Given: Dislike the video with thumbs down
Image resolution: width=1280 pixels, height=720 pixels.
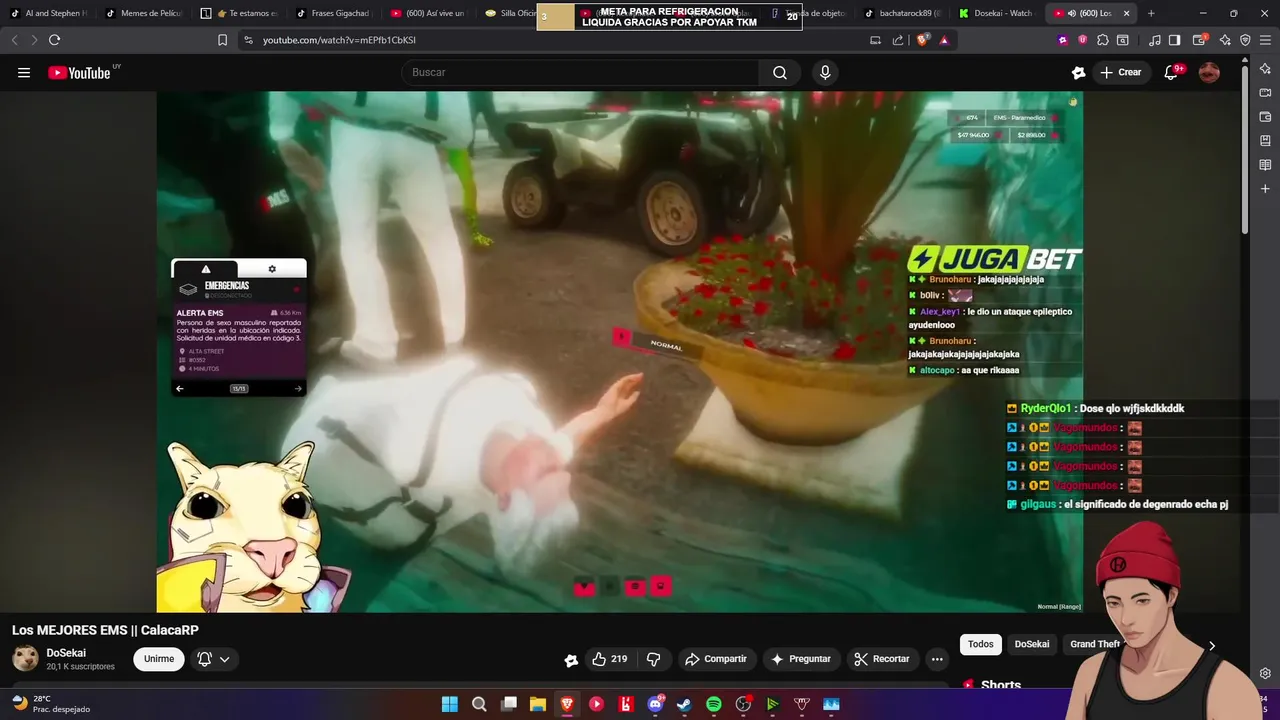Looking at the screenshot, I should (x=654, y=659).
